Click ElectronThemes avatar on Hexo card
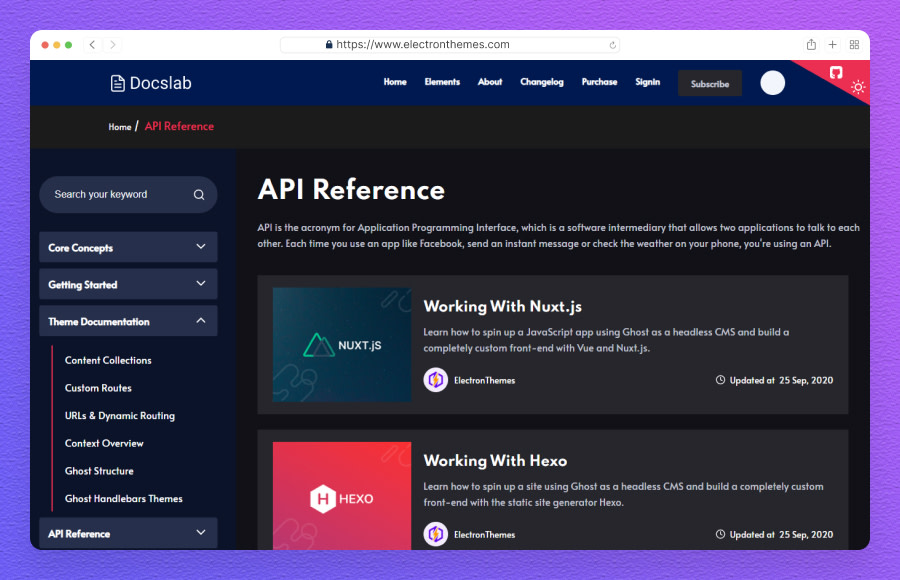 click(436, 535)
